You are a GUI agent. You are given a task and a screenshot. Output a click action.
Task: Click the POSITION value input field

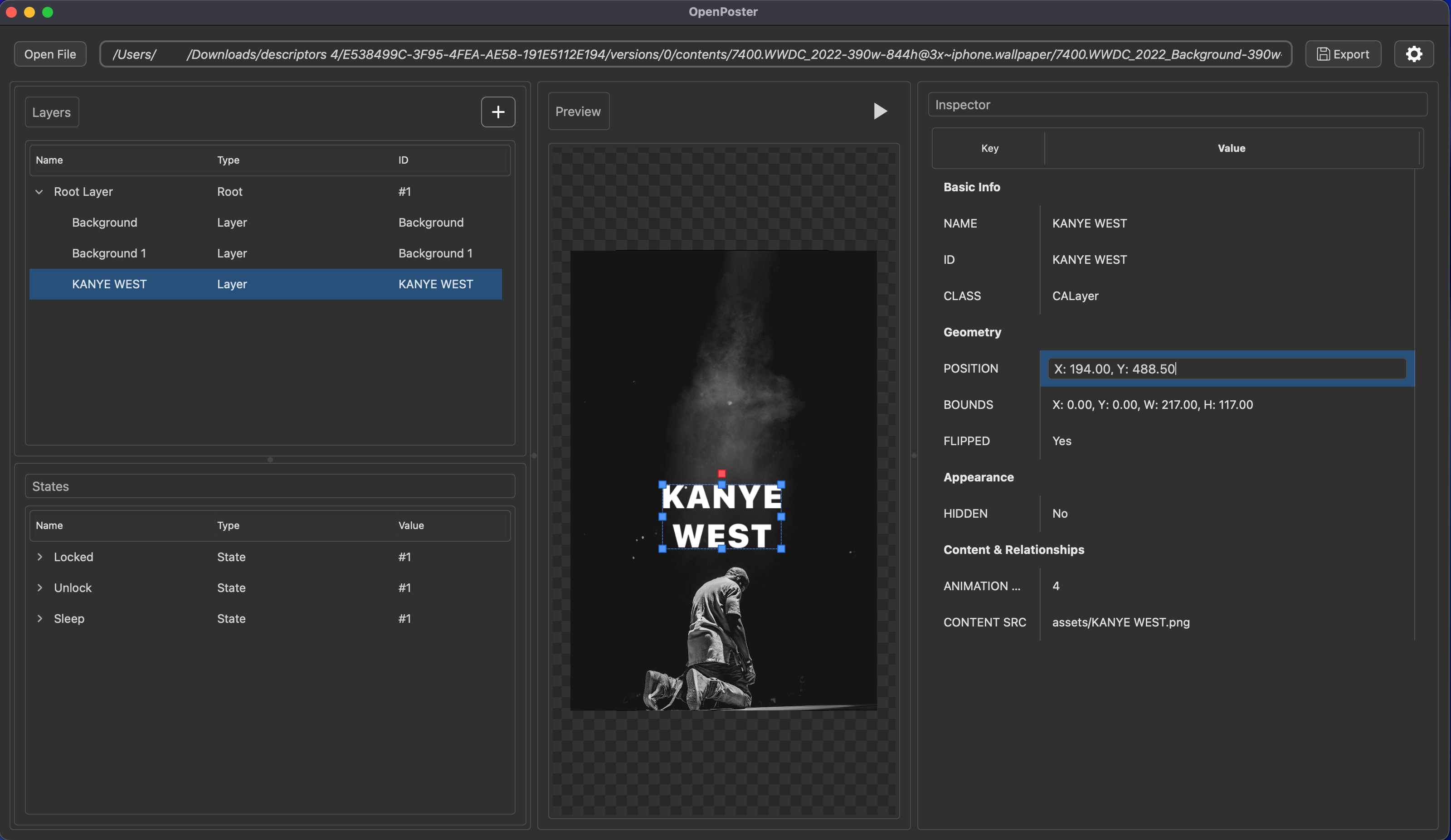1227,369
